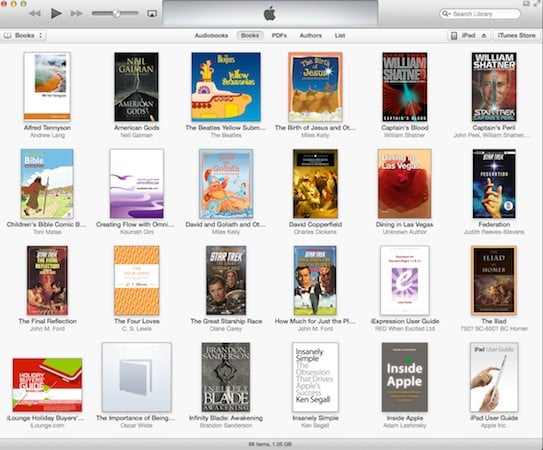Image resolution: width=543 pixels, height=450 pixels.
Task: Click the 'Andrew Lang' author text
Action: 47,135
